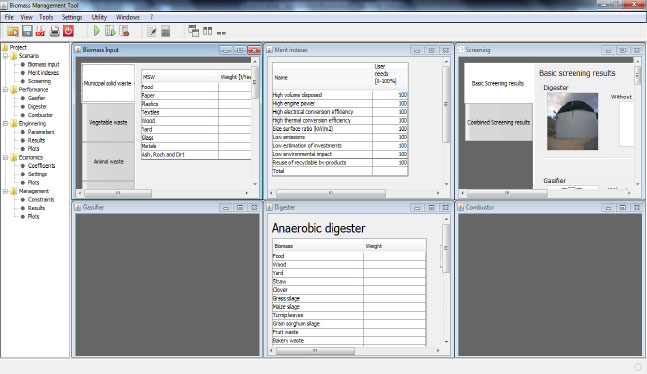Image resolution: width=647 pixels, height=374 pixels.
Task: Open the Settings menu
Action: 72,17
